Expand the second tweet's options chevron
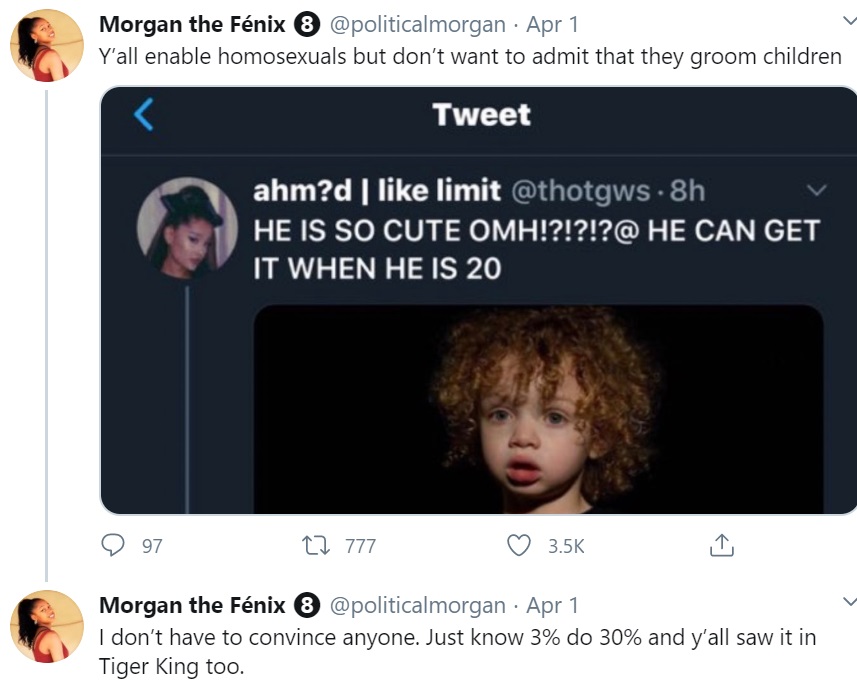Screen dimensions: 857x687 point(849,601)
